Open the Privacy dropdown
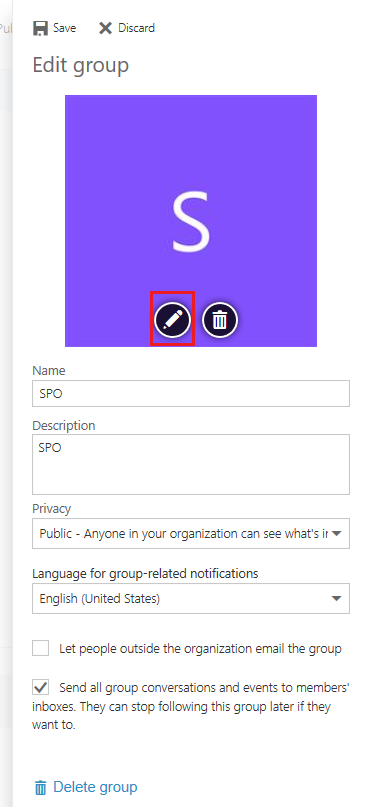Viewport: 369px width, 807px height. (x=191, y=534)
